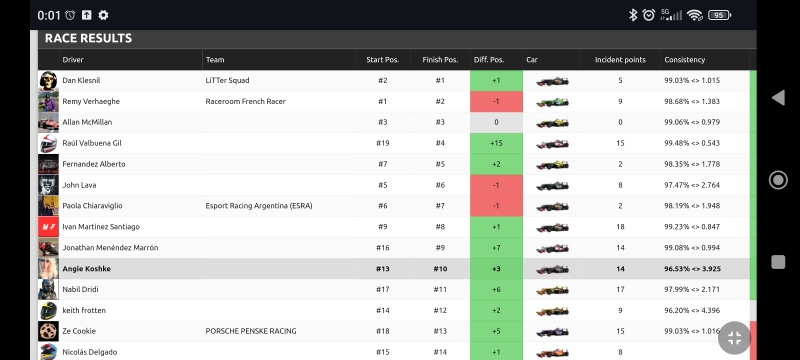Select team Raceroom French Racer

coord(245,101)
